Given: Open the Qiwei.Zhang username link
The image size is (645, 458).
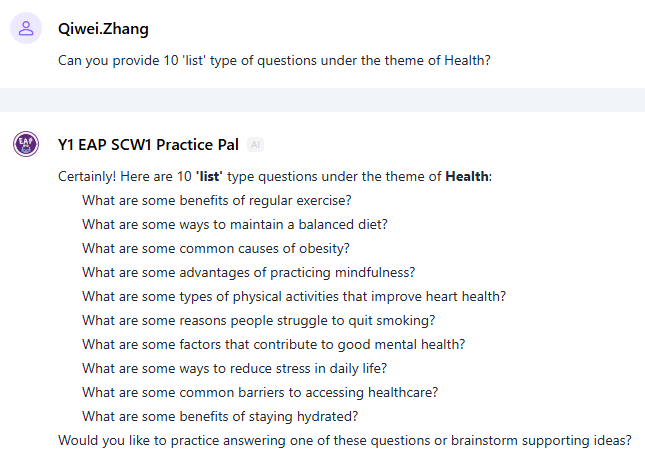Looking at the screenshot, I should click(x=103, y=29).
